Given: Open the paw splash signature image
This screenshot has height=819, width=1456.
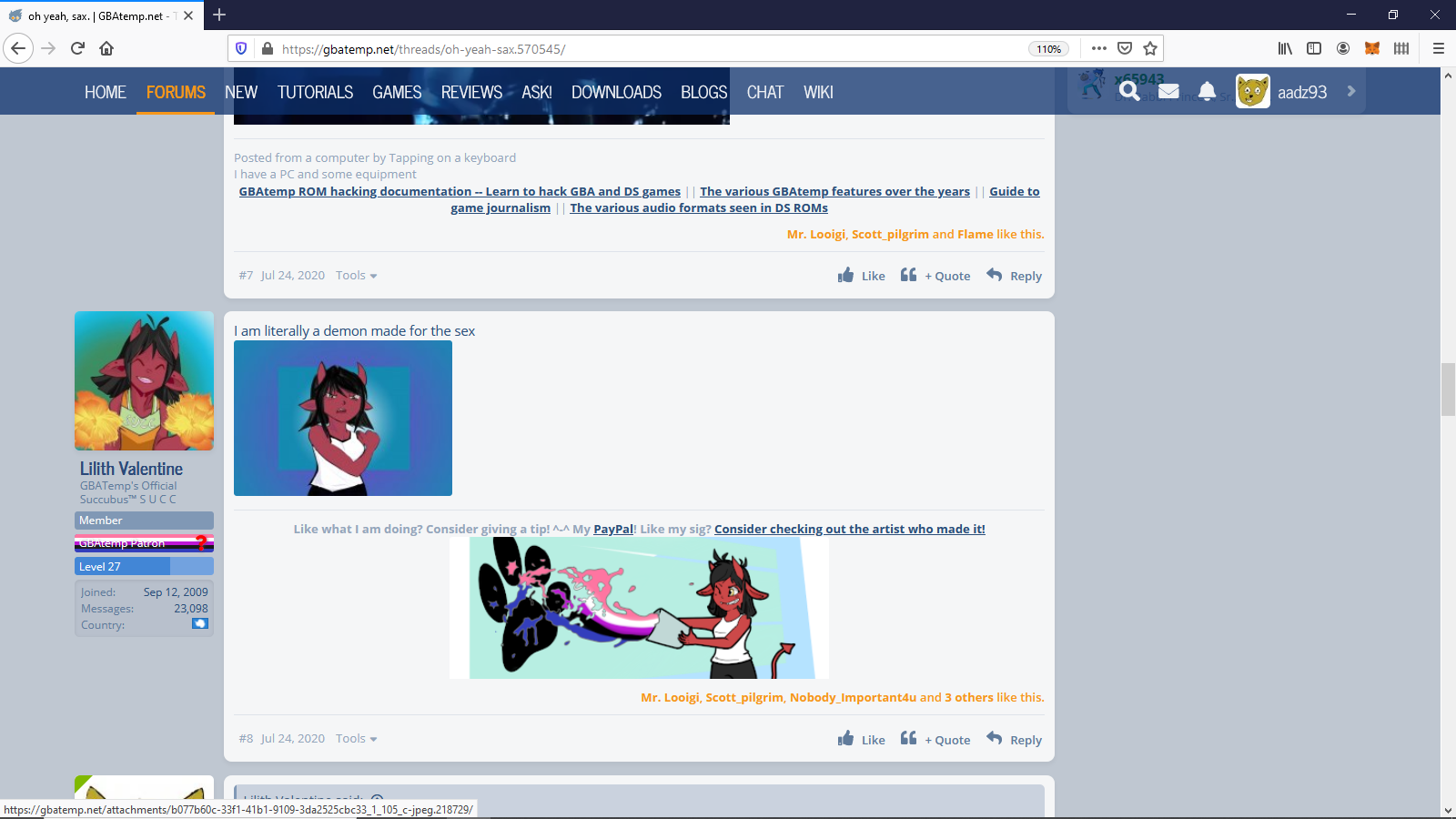Looking at the screenshot, I should pos(639,608).
